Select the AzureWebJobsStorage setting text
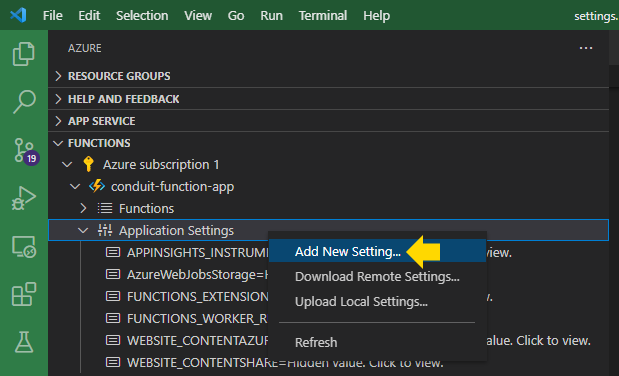Screen dimensions: 619x376 (198, 274)
